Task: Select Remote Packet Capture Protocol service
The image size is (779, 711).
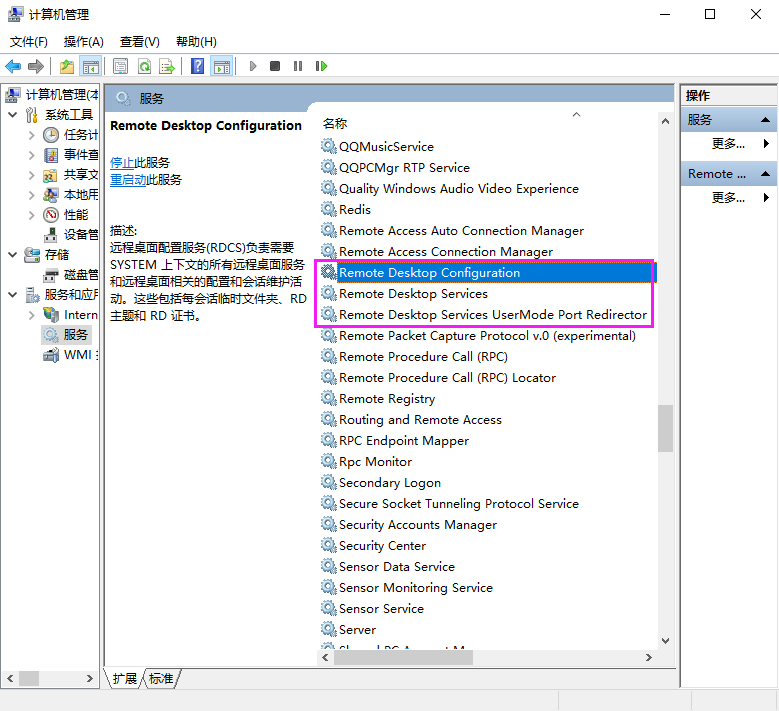Action: coord(478,336)
